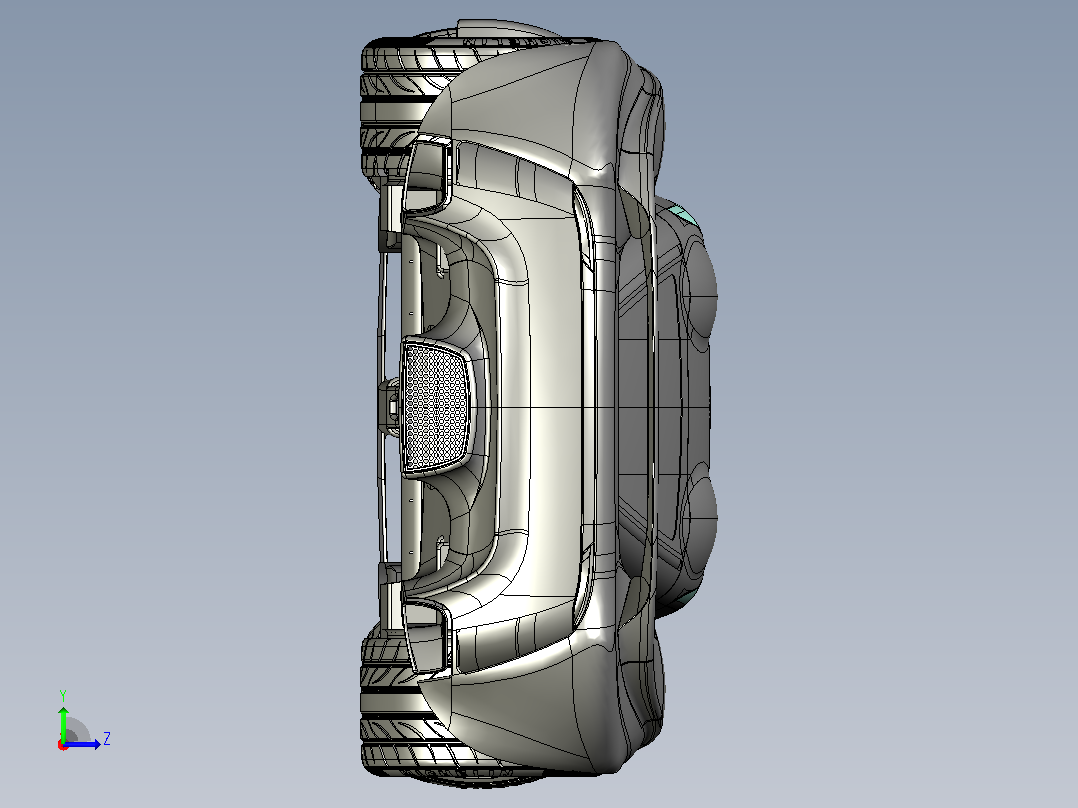1078x808 pixels.
Task: Click the blue Z axis arrow of the triad
Action: (x=84, y=743)
